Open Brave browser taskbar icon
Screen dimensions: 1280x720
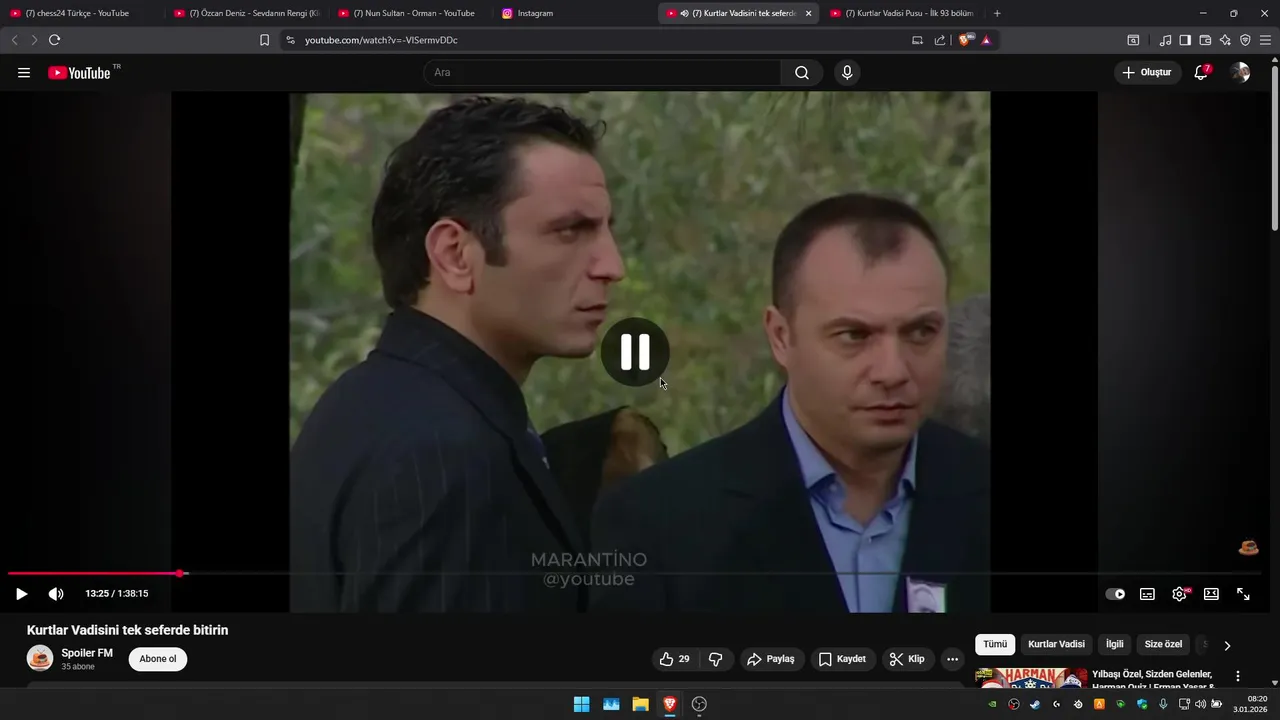(x=670, y=704)
